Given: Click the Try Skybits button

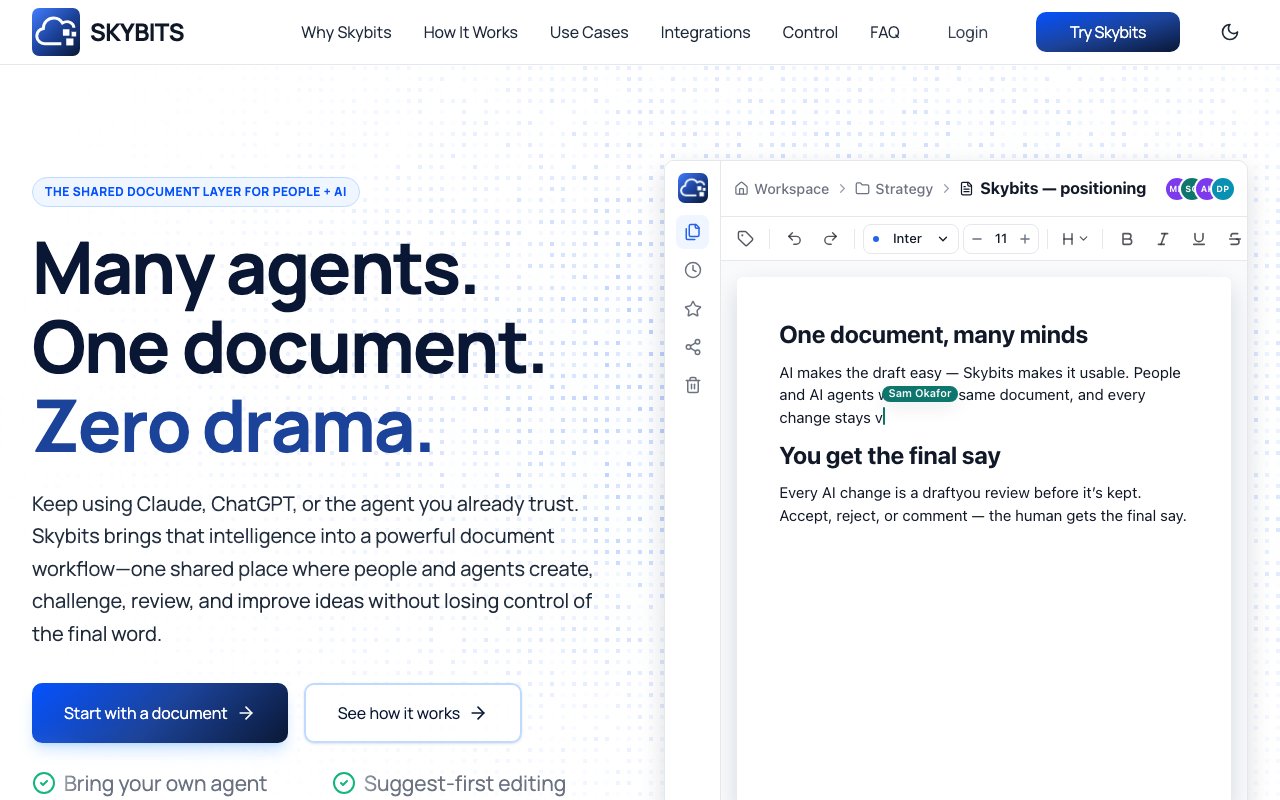Looking at the screenshot, I should (1108, 32).
